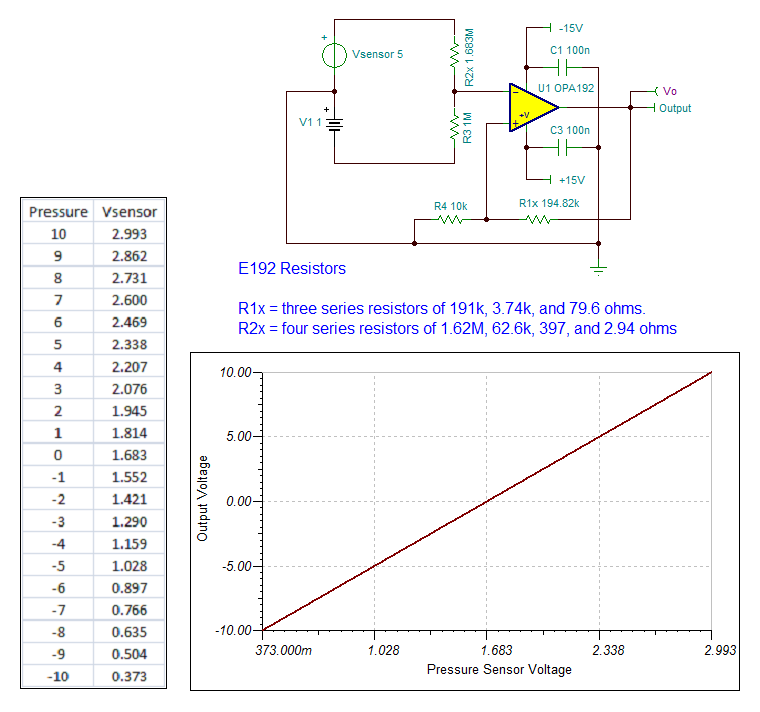Image resolution: width=760 pixels, height=712 pixels.
Task: Click the 5.00 y-axis tick label
Action: coord(238,437)
